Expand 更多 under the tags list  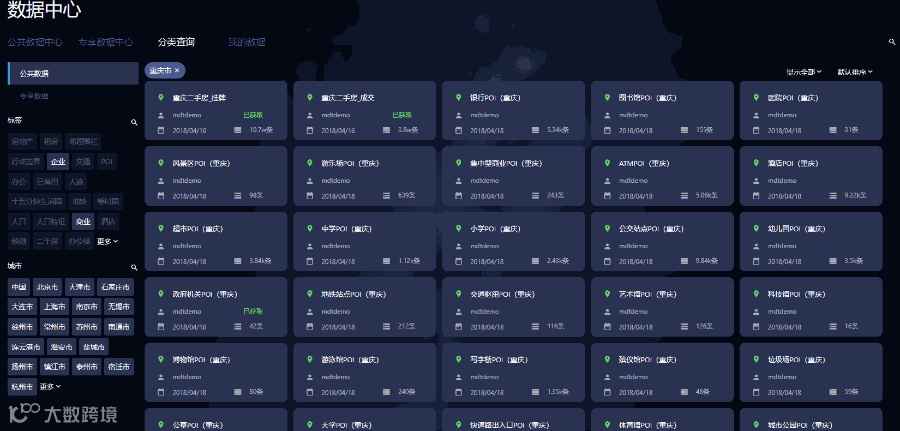[x=107, y=242]
